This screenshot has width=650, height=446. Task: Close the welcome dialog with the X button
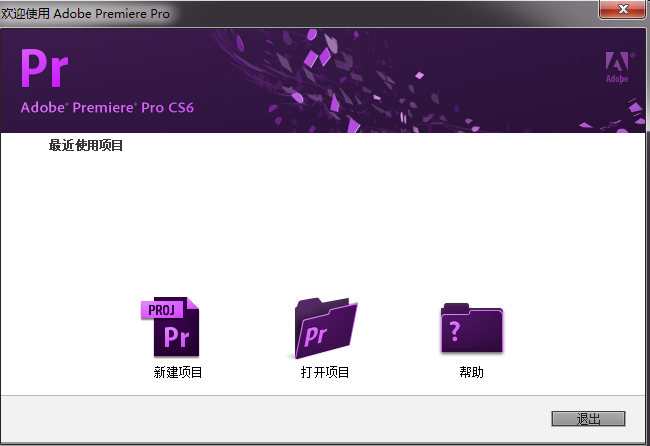click(x=623, y=9)
